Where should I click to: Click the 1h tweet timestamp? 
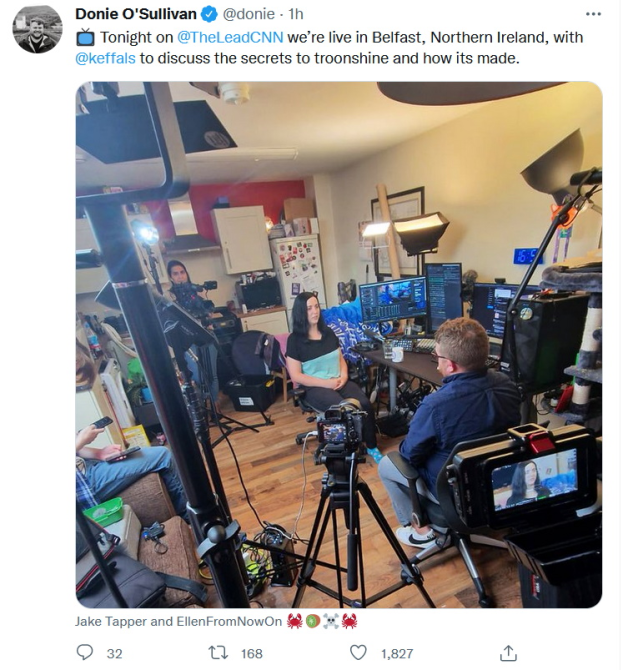tap(296, 14)
